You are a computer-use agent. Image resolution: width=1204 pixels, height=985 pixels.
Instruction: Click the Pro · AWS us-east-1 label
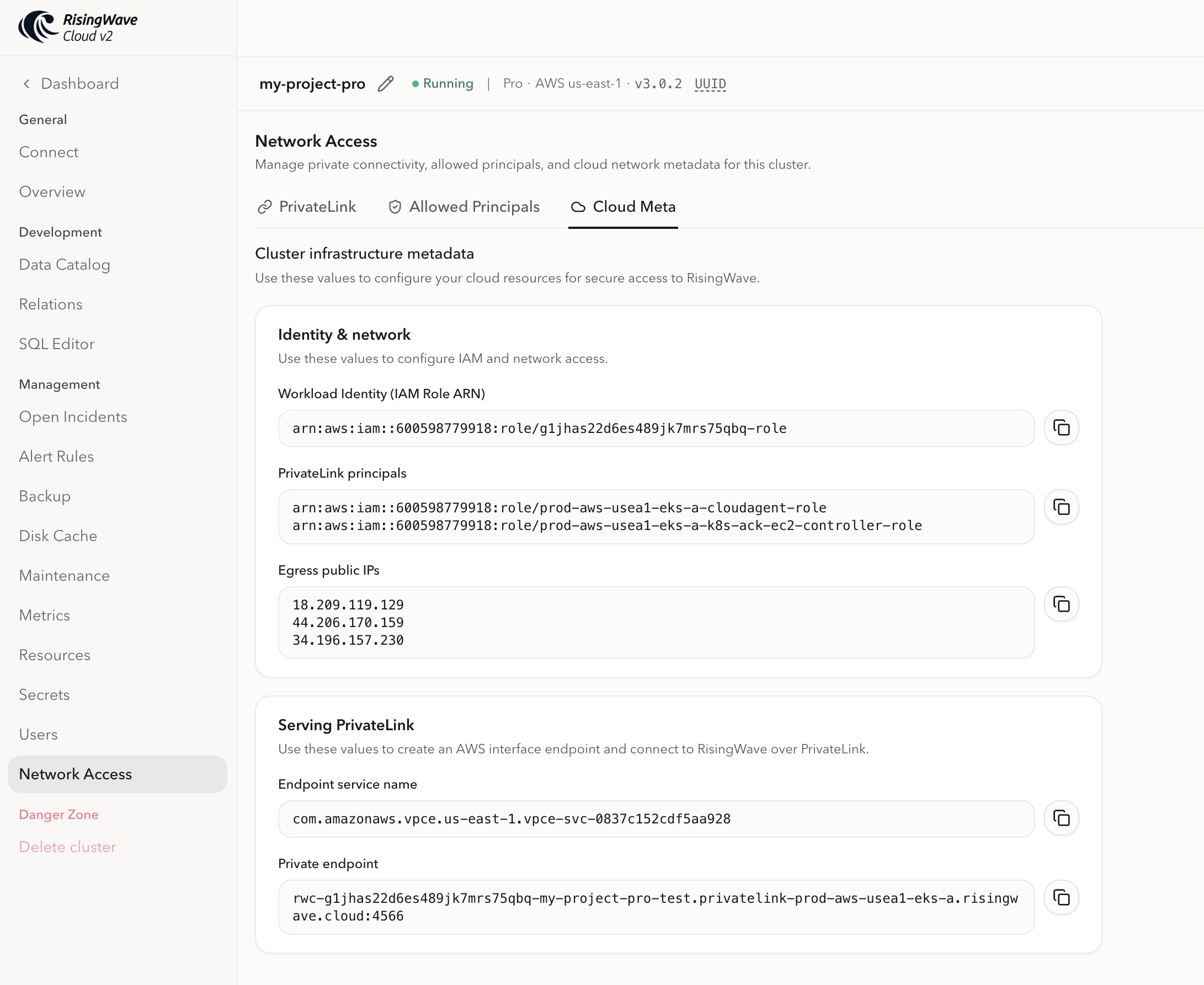point(562,84)
